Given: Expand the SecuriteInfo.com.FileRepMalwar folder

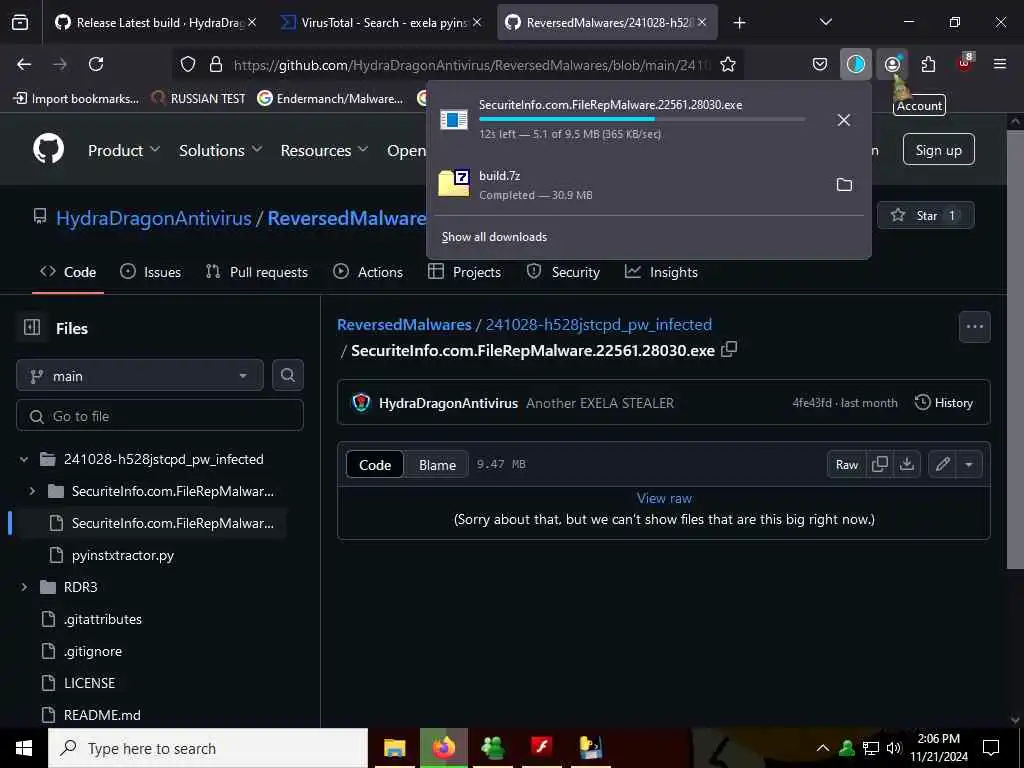Looking at the screenshot, I should 32,491.
